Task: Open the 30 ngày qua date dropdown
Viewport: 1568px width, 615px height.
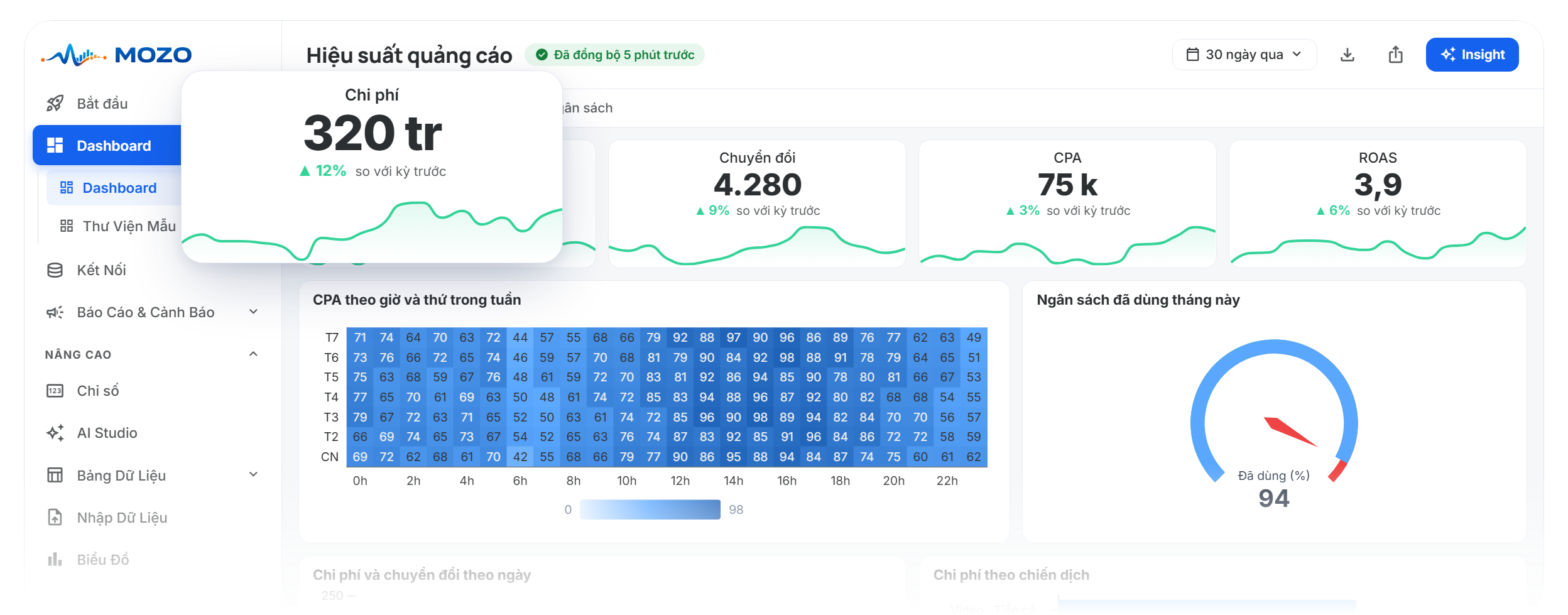Action: [x=1244, y=55]
